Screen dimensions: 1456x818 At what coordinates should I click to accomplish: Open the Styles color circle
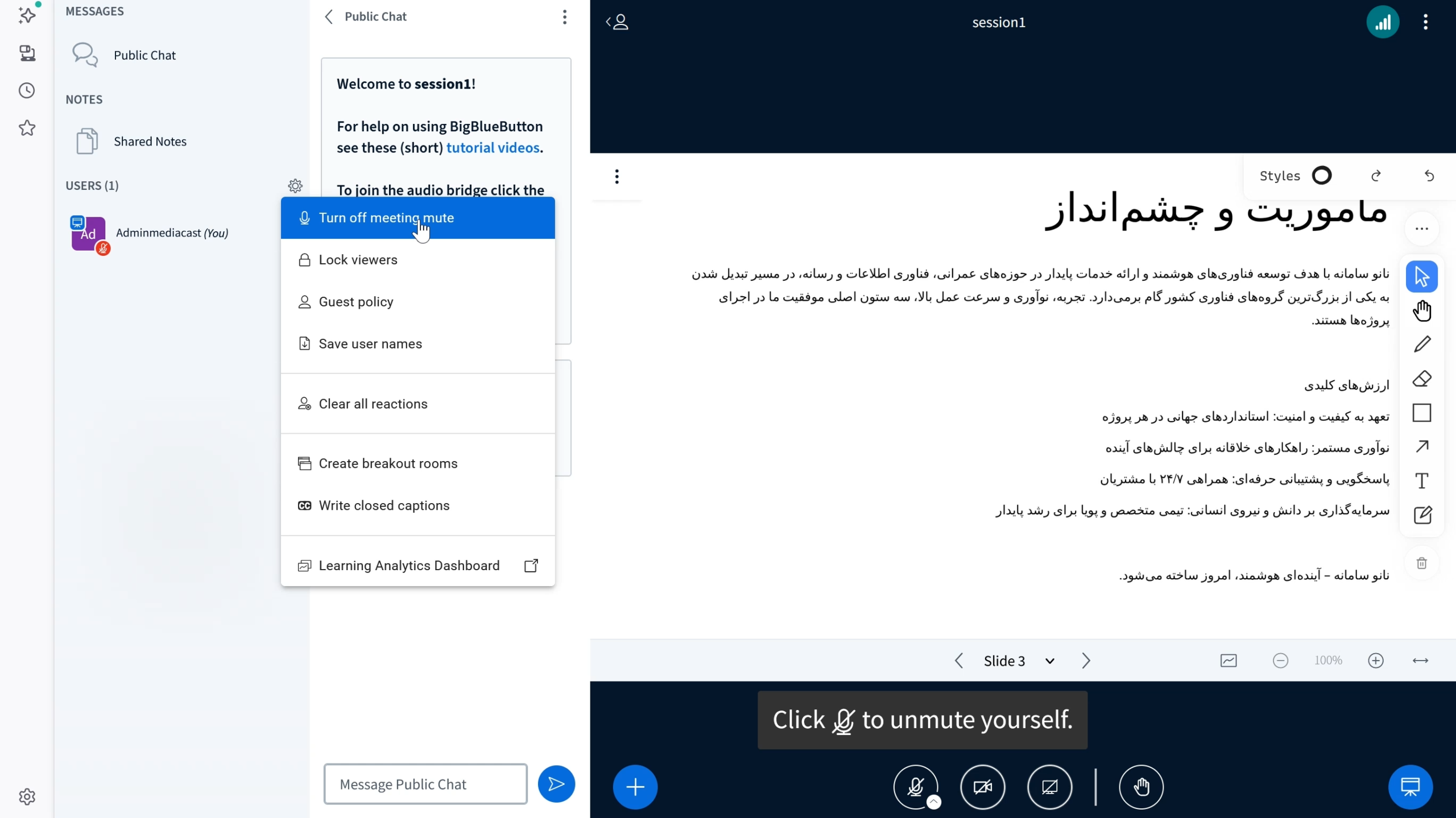(1322, 176)
